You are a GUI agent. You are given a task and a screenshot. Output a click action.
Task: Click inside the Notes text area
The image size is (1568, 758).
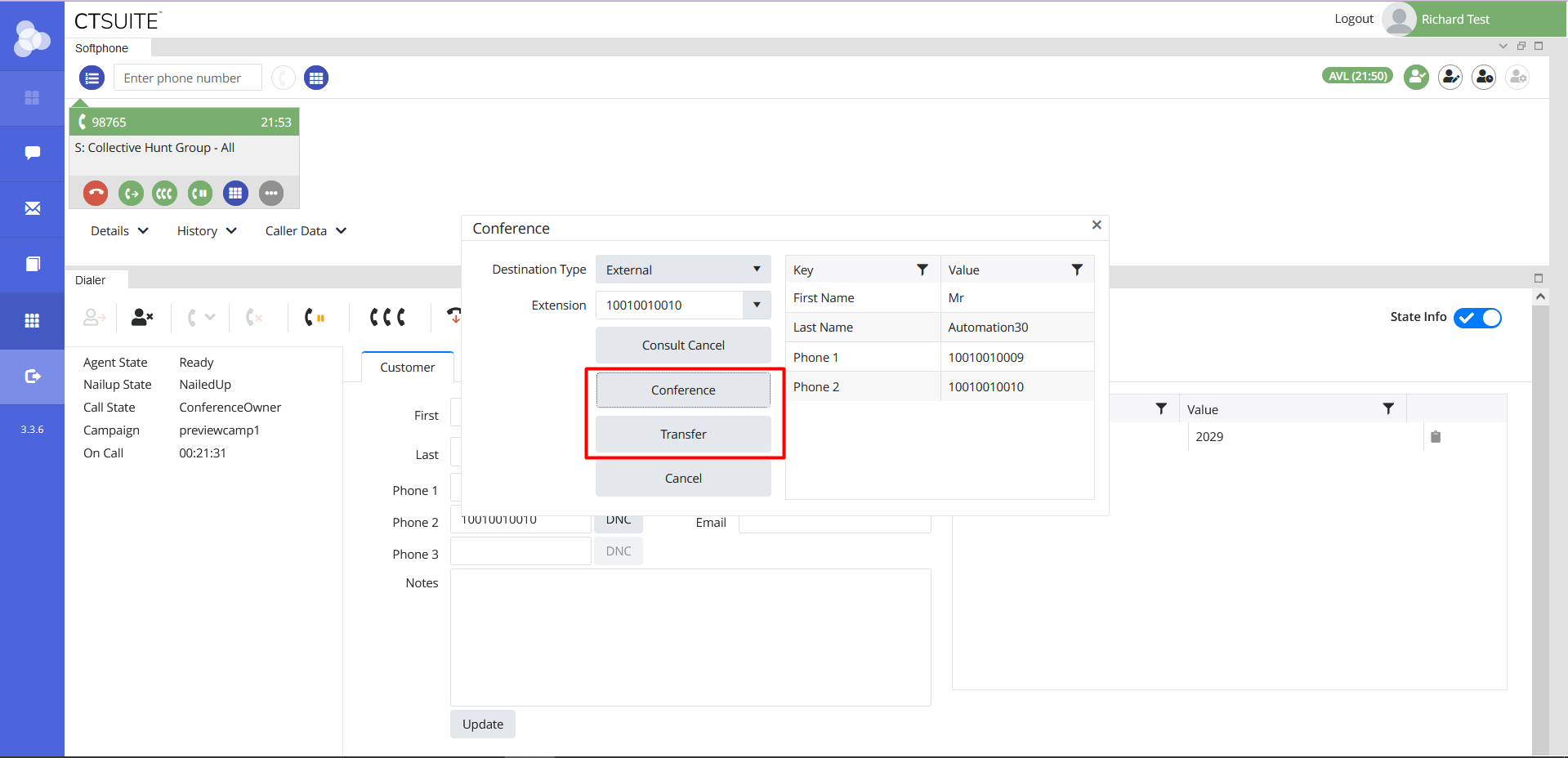[690, 638]
